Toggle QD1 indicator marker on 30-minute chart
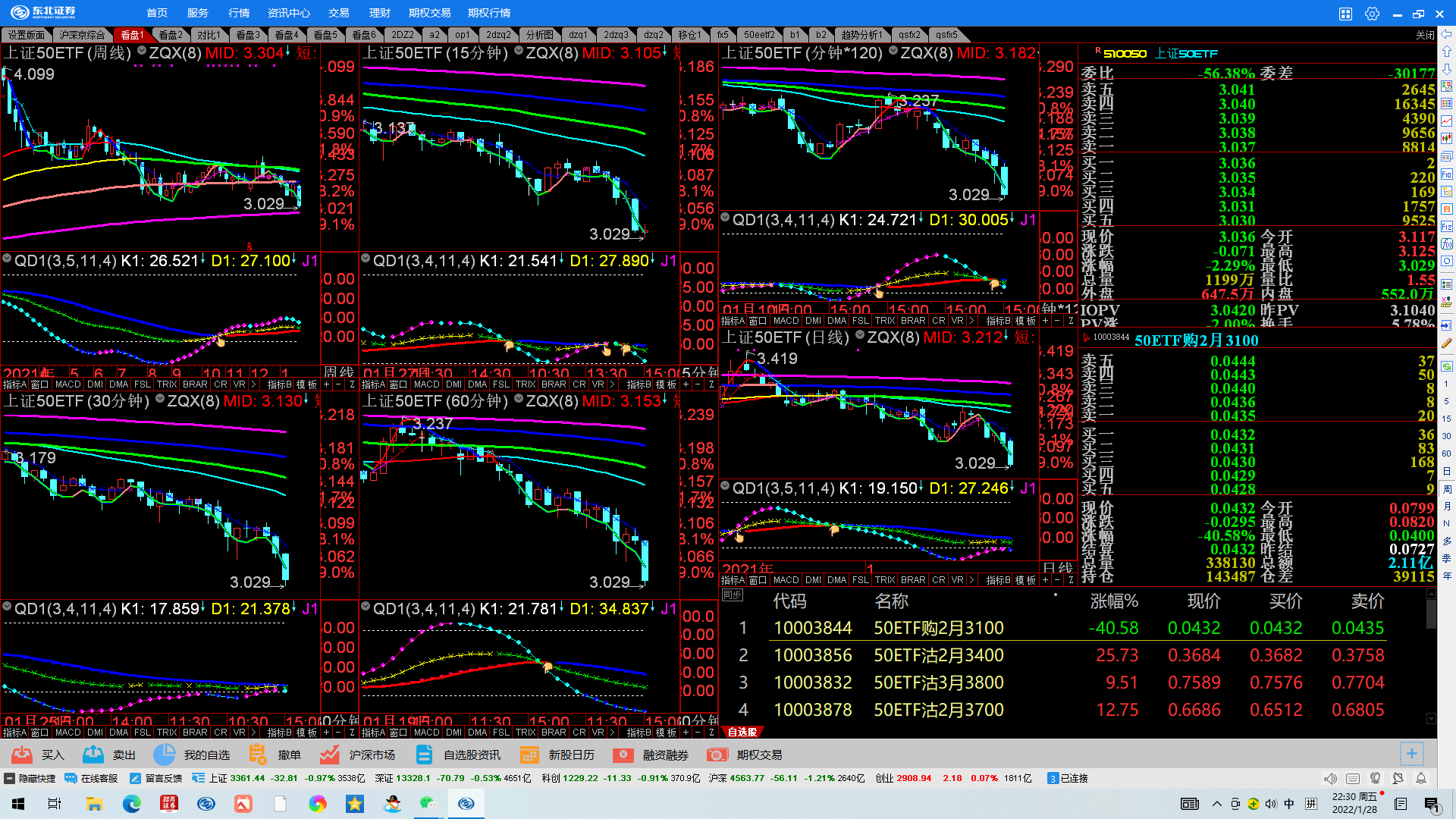Image resolution: width=1456 pixels, height=819 pixels. (x=7, y=607)
